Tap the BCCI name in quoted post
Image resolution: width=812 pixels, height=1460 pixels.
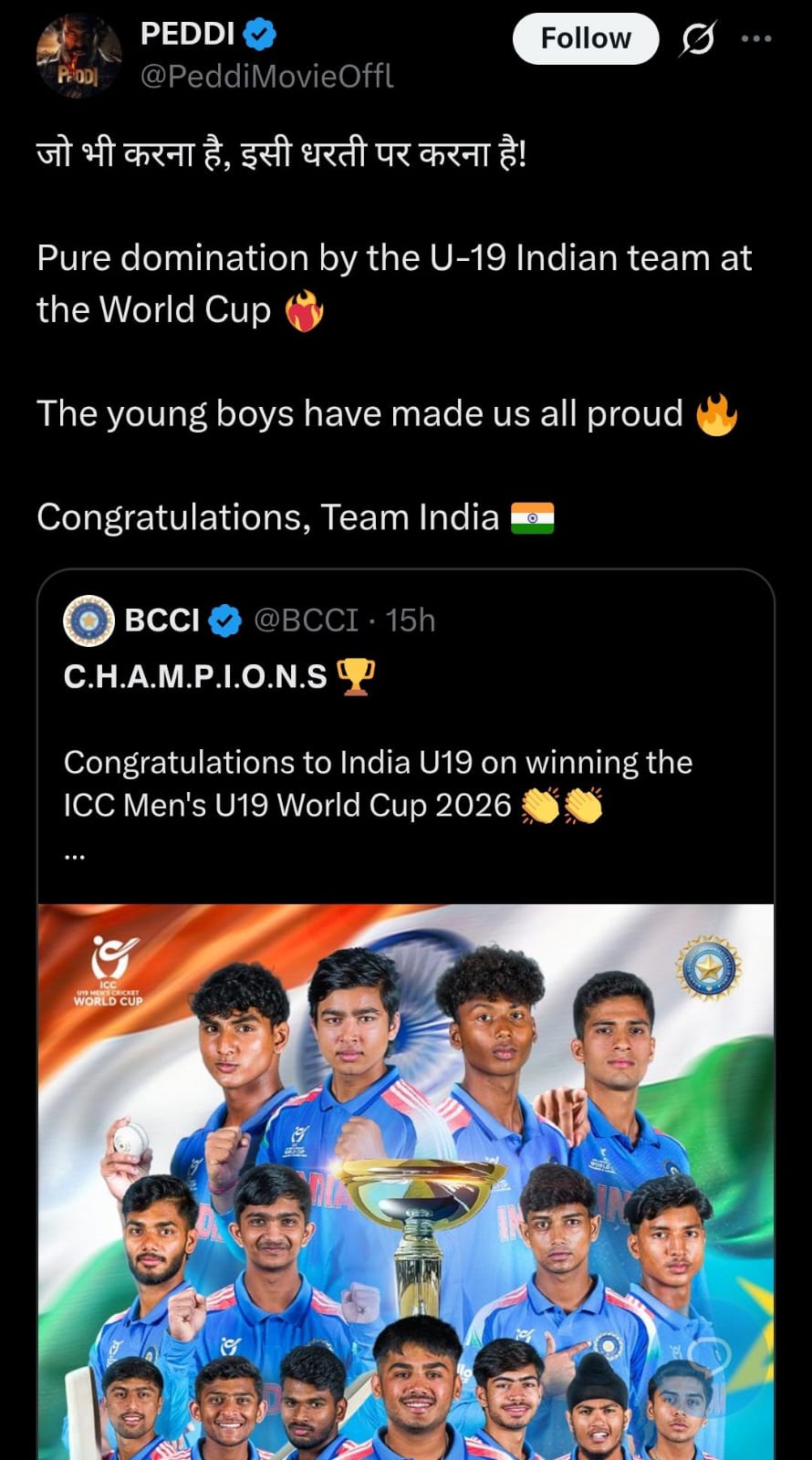[x=161, y=620]
